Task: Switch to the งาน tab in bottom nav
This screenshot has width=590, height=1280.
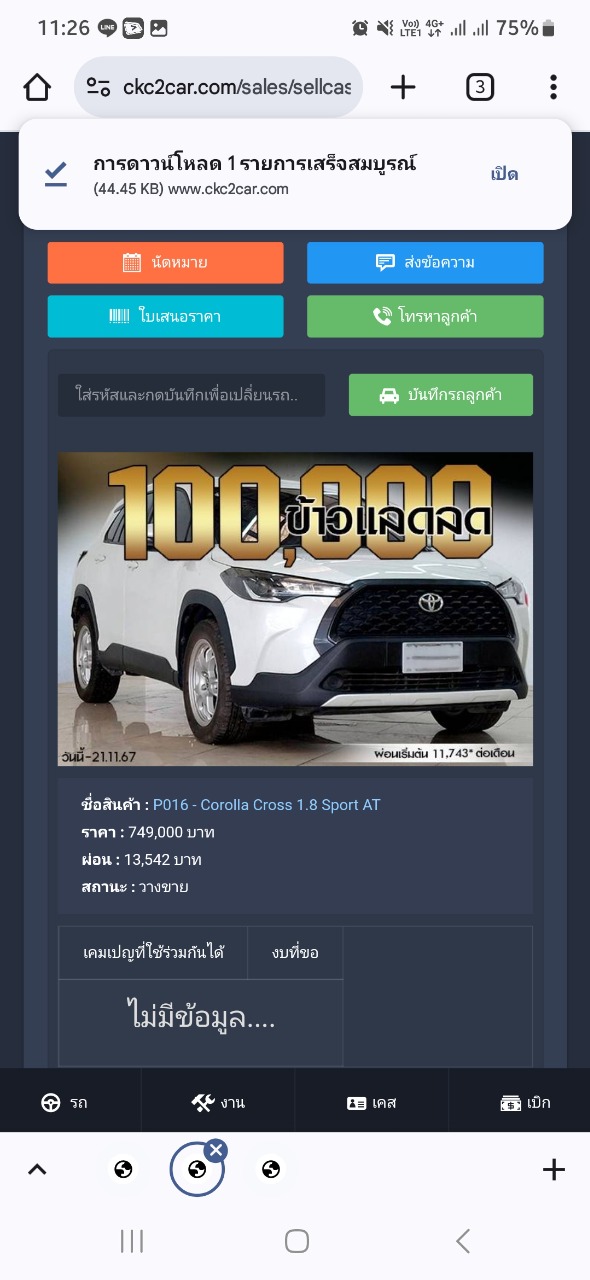Action: pyautogui.click(x=218, y=1102)
